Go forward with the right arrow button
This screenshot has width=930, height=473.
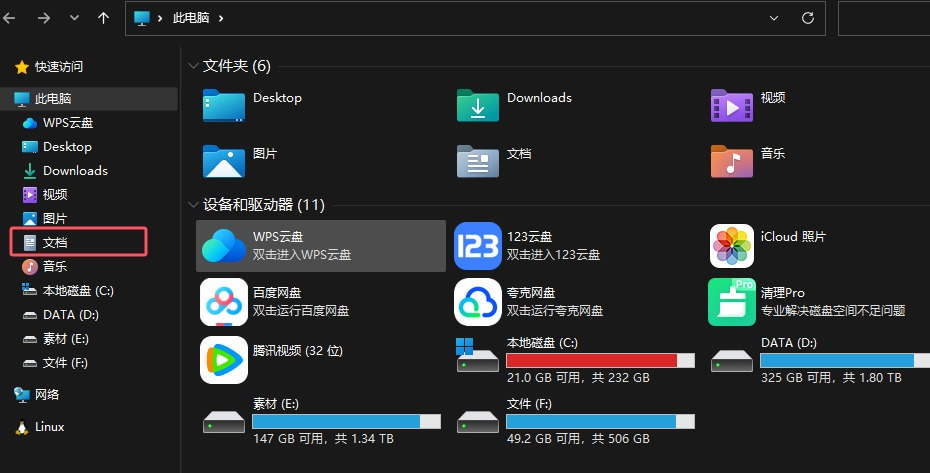tap(44, 18)
